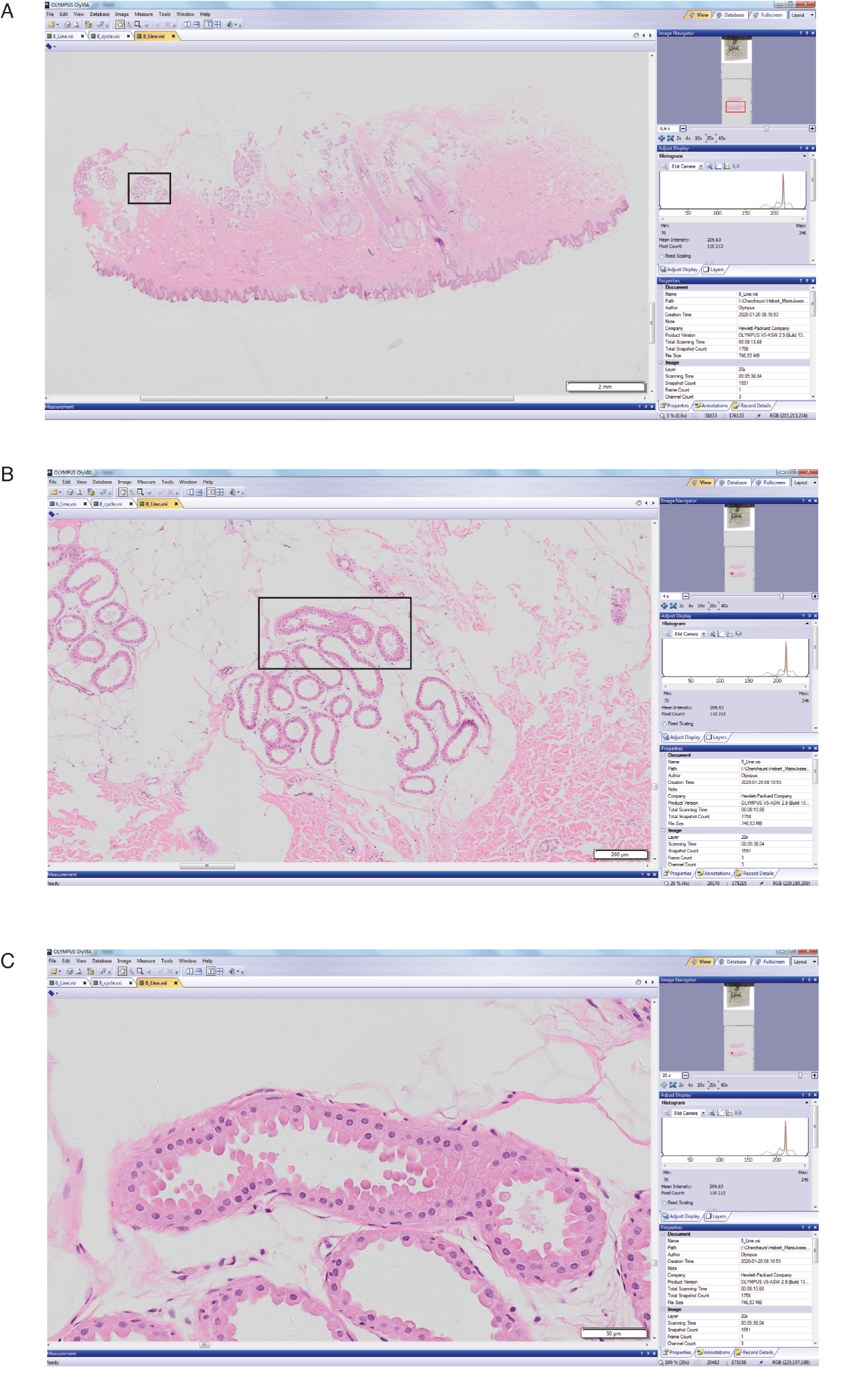
Task: Open the Database menu in panel B
Action: tap(101, 482)
